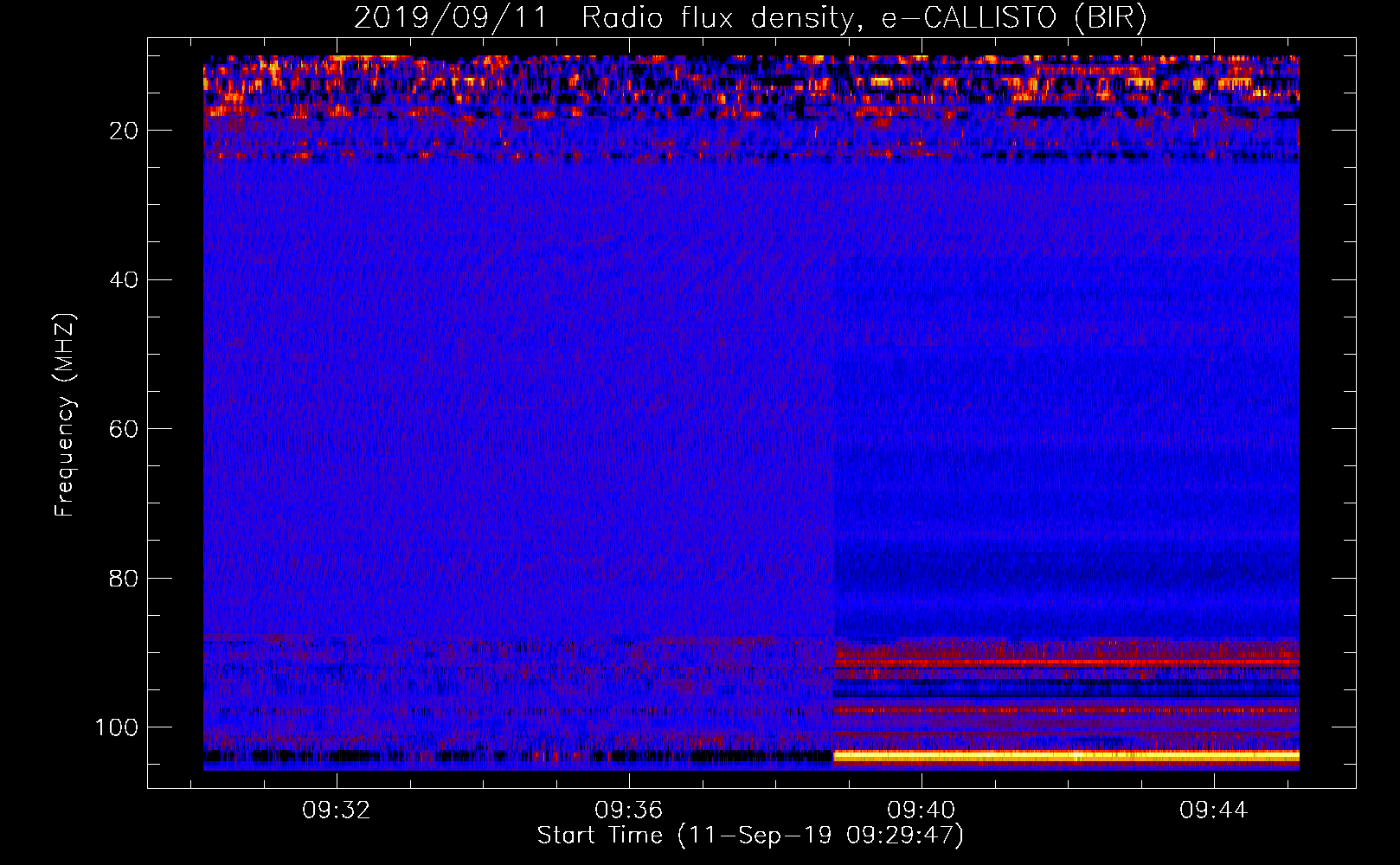1400x865 pixels.
Task: Click the 09:32 time tick label
Action: [336, 810]
